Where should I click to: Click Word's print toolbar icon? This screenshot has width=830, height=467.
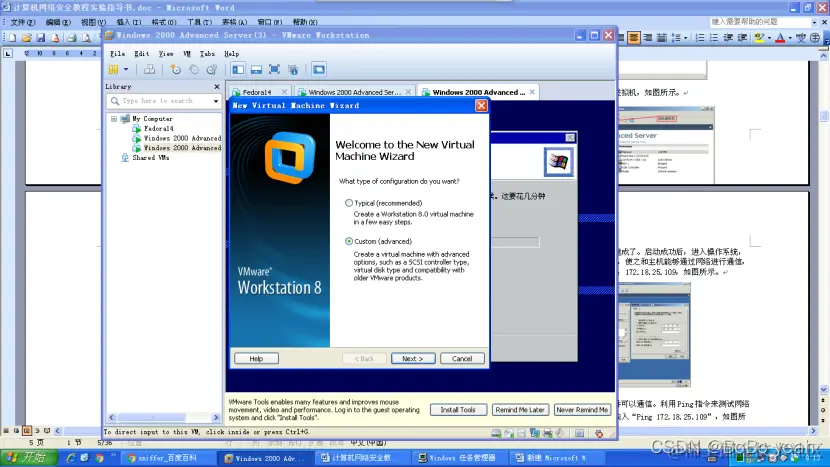pyautogui.click(x=72, y=38)
